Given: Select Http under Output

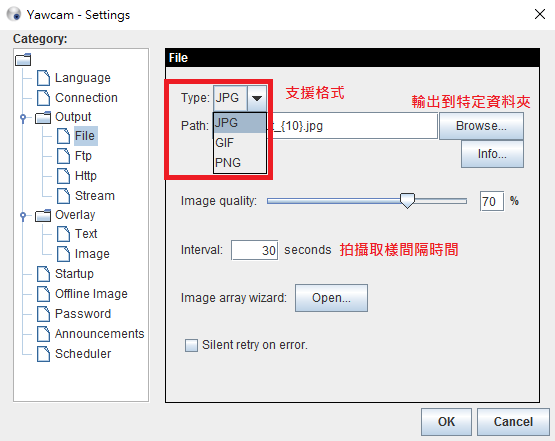Looking at the screenshot, I should click(86, 176).
